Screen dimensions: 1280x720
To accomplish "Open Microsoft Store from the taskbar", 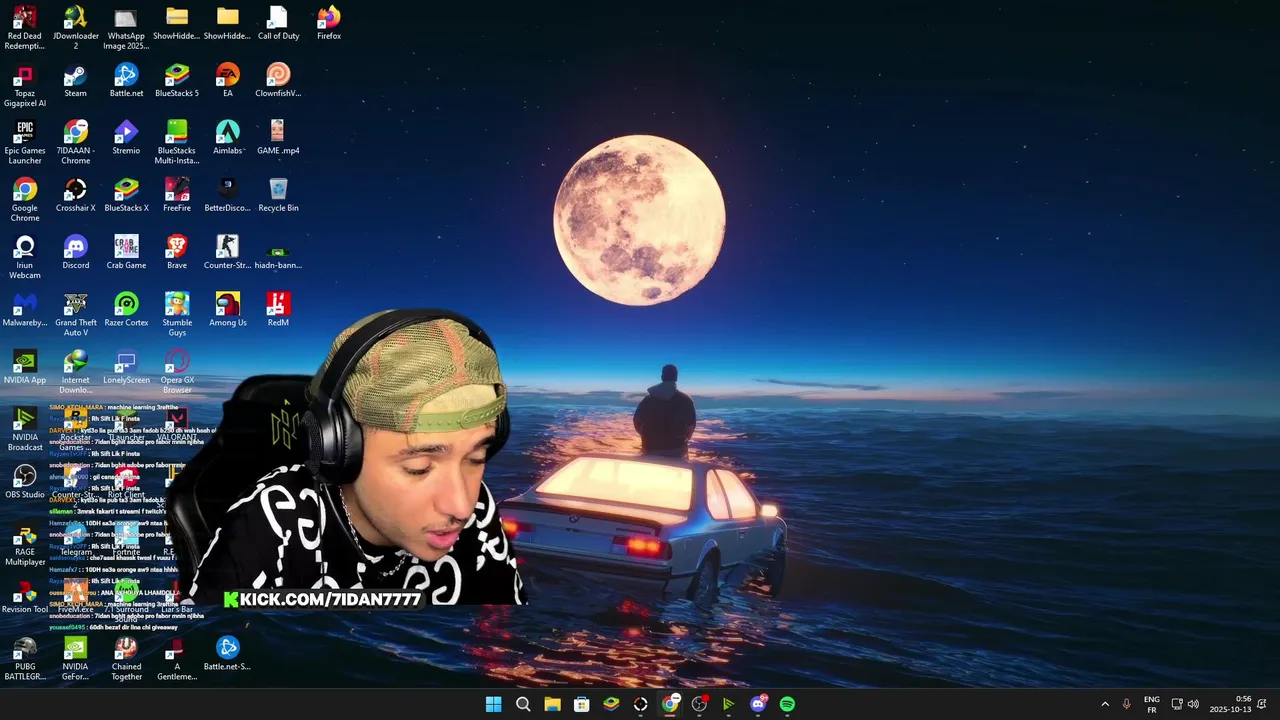I will click(581, 704).
